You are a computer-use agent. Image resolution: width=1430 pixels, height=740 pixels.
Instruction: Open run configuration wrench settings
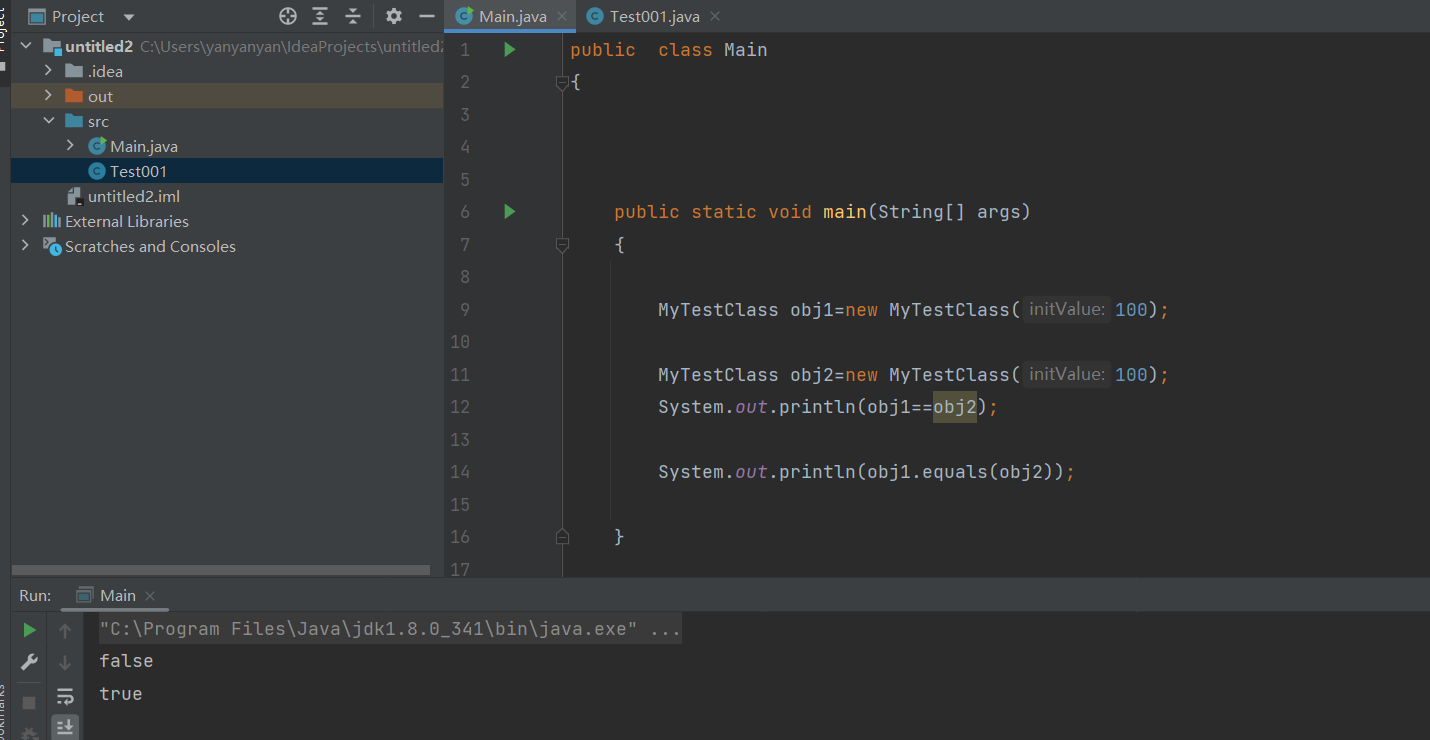[x=30, y=662]
